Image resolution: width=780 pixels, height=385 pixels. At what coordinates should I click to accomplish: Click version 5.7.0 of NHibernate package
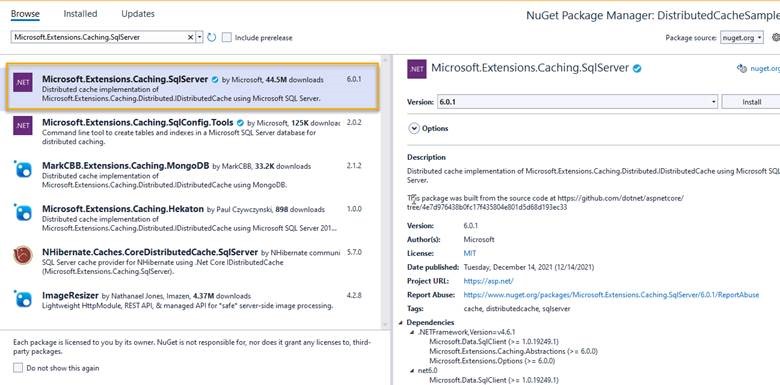(x=354, y=252)
